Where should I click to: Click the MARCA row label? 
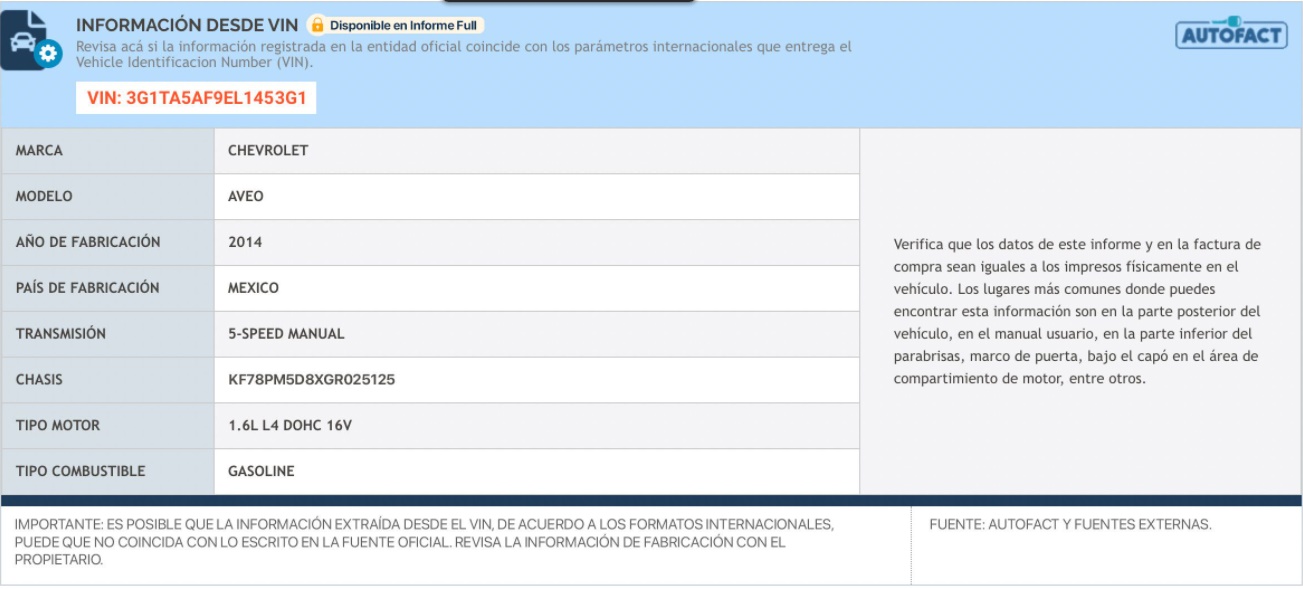[x=39, y=151]
